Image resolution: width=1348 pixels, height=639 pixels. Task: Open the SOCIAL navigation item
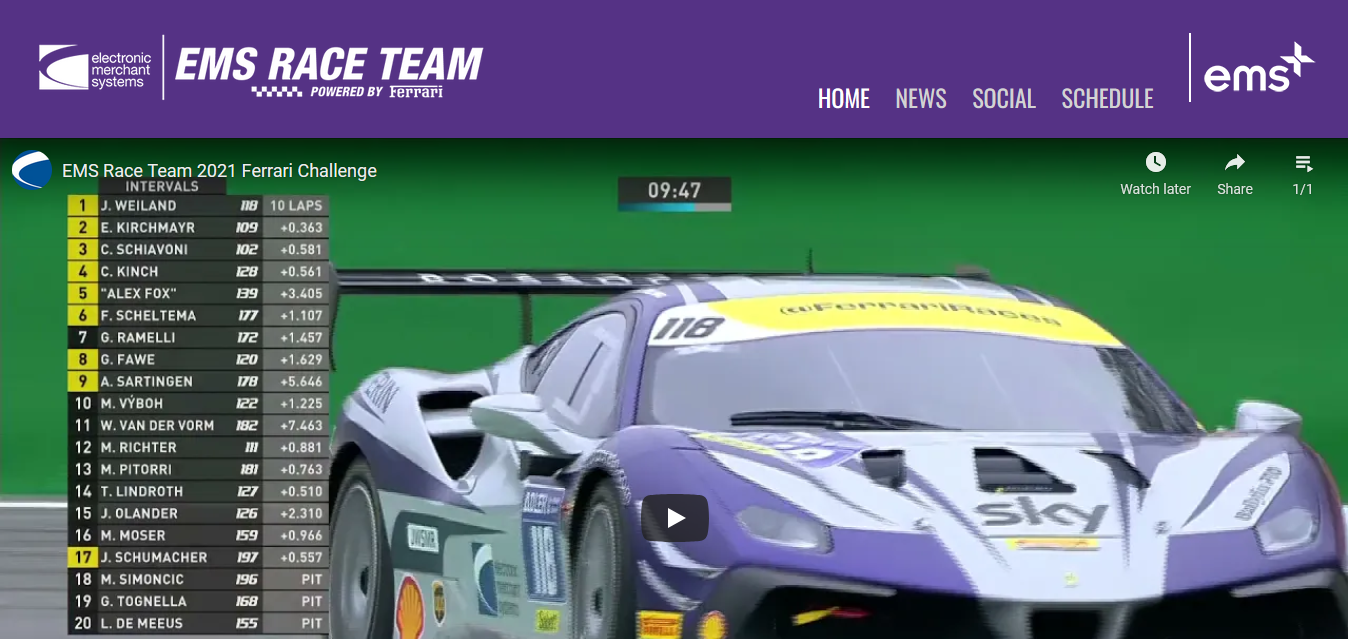pyautogui.click(x=1004, y=98)
